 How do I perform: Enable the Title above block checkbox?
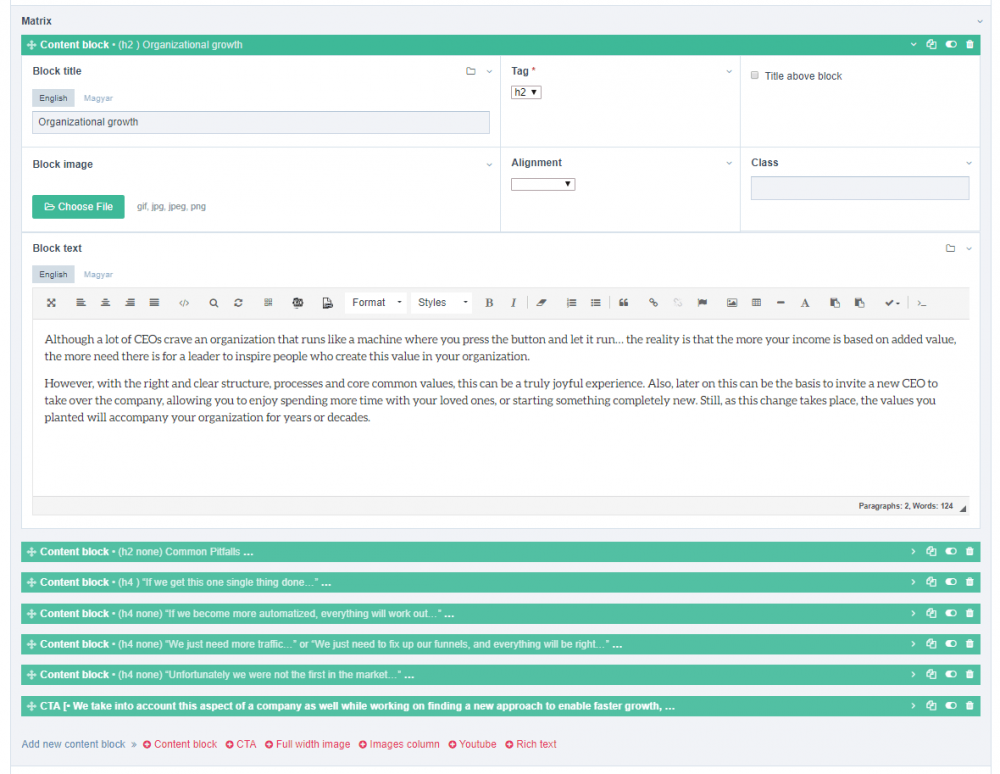pyautogui.click(x=755, y=76)
